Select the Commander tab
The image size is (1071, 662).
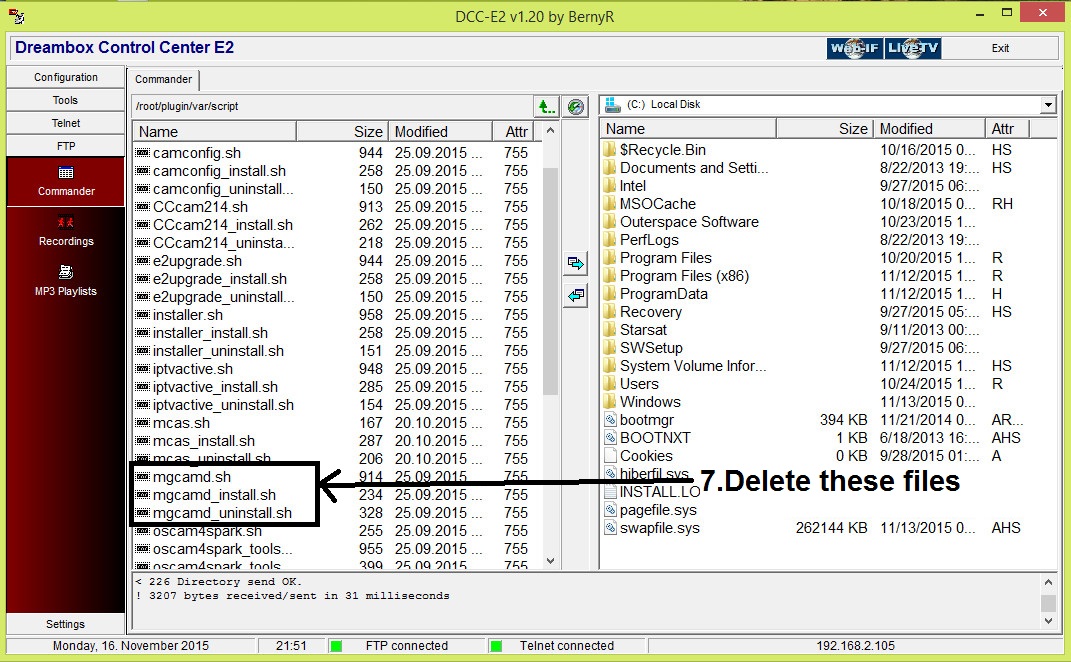coord(163,79)
